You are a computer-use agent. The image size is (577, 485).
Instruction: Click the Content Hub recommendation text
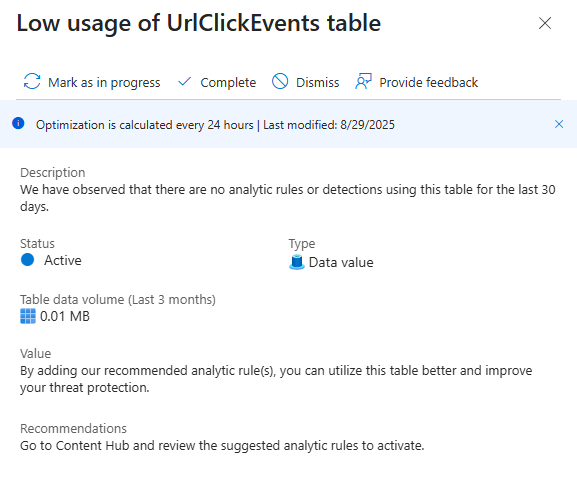tap(222, 446)
